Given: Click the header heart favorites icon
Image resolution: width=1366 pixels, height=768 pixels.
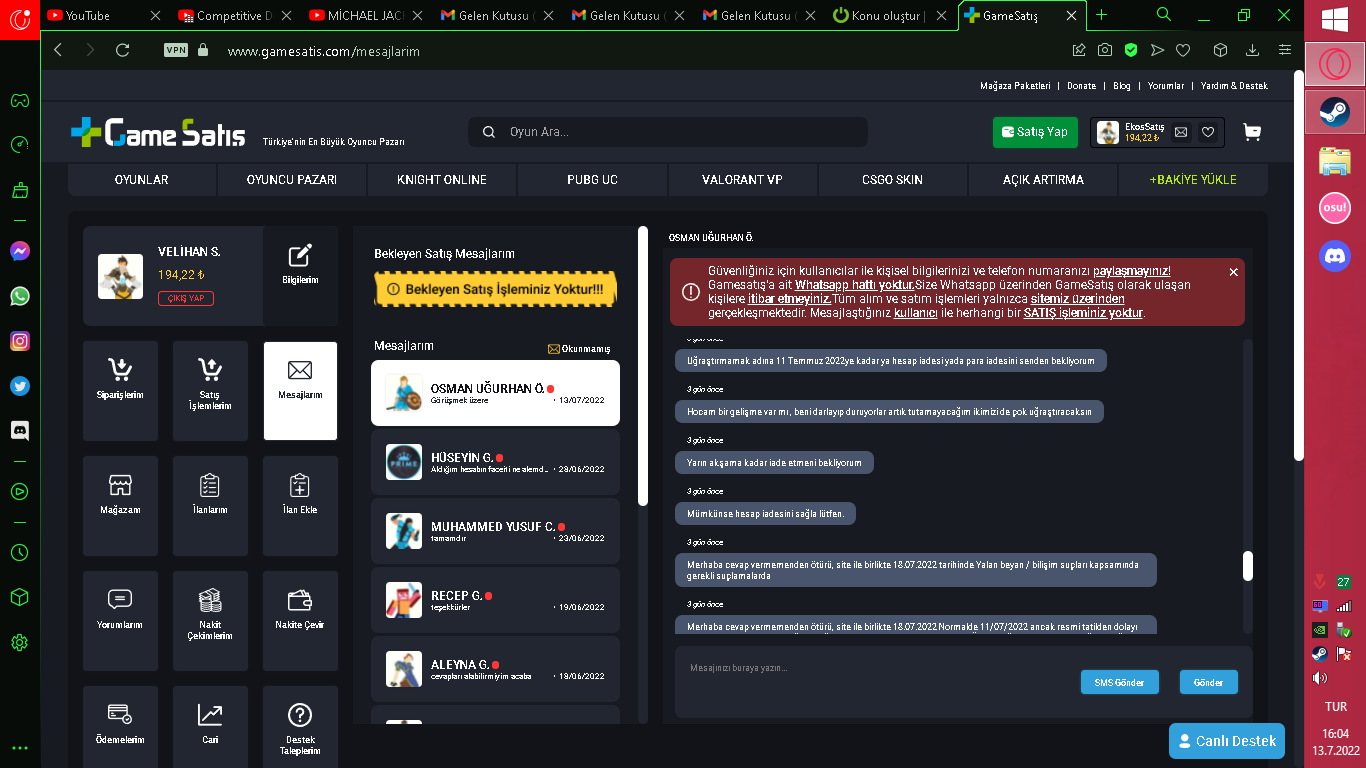Looking at the screenshot, I should click(1208, 132).
